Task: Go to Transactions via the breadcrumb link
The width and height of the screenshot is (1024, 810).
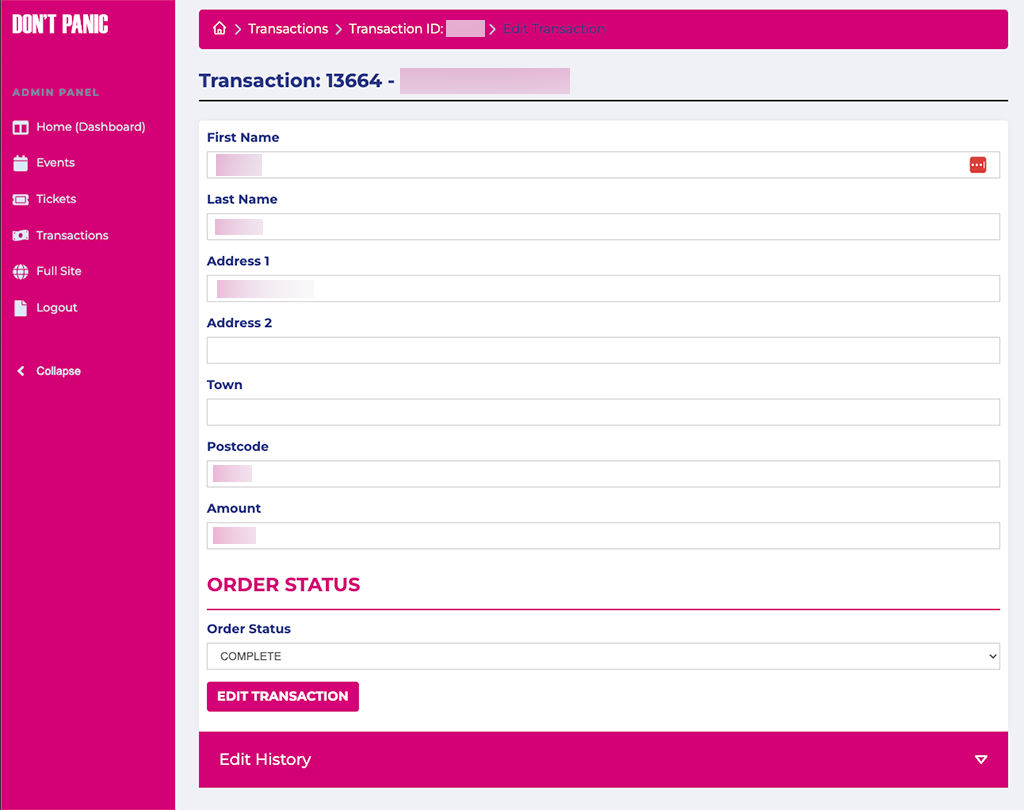Action: 288,29
